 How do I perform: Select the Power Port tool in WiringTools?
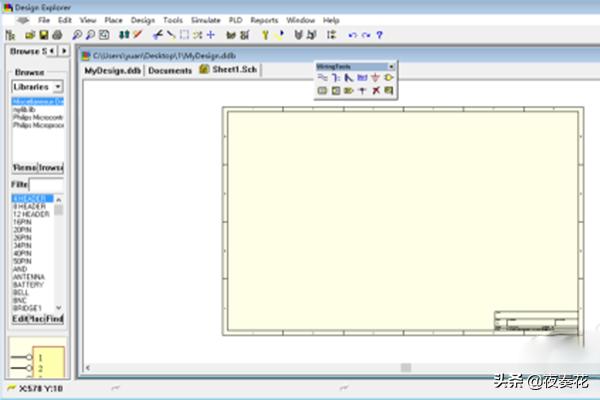(375, 78)
